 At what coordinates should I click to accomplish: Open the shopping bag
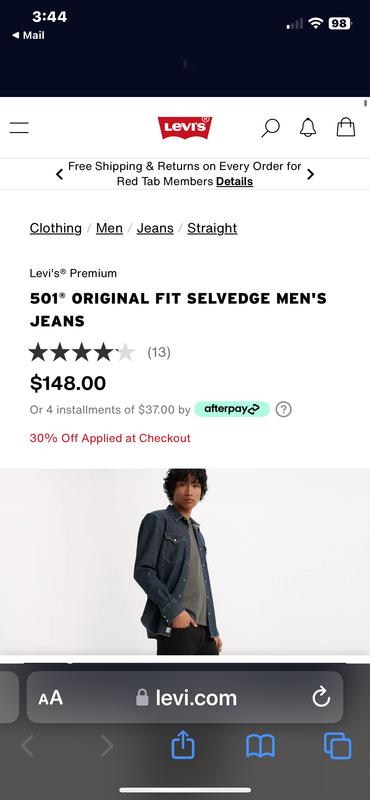tap(346, 127)
